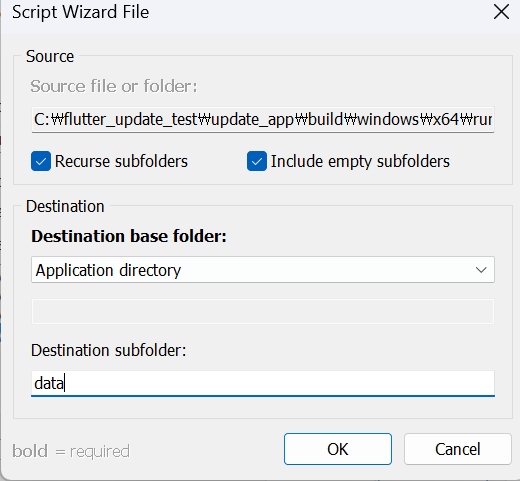The height and width of the screenshot is (481, 520).
Task: Click the bold = required hint text
Action: pos(71,452)
